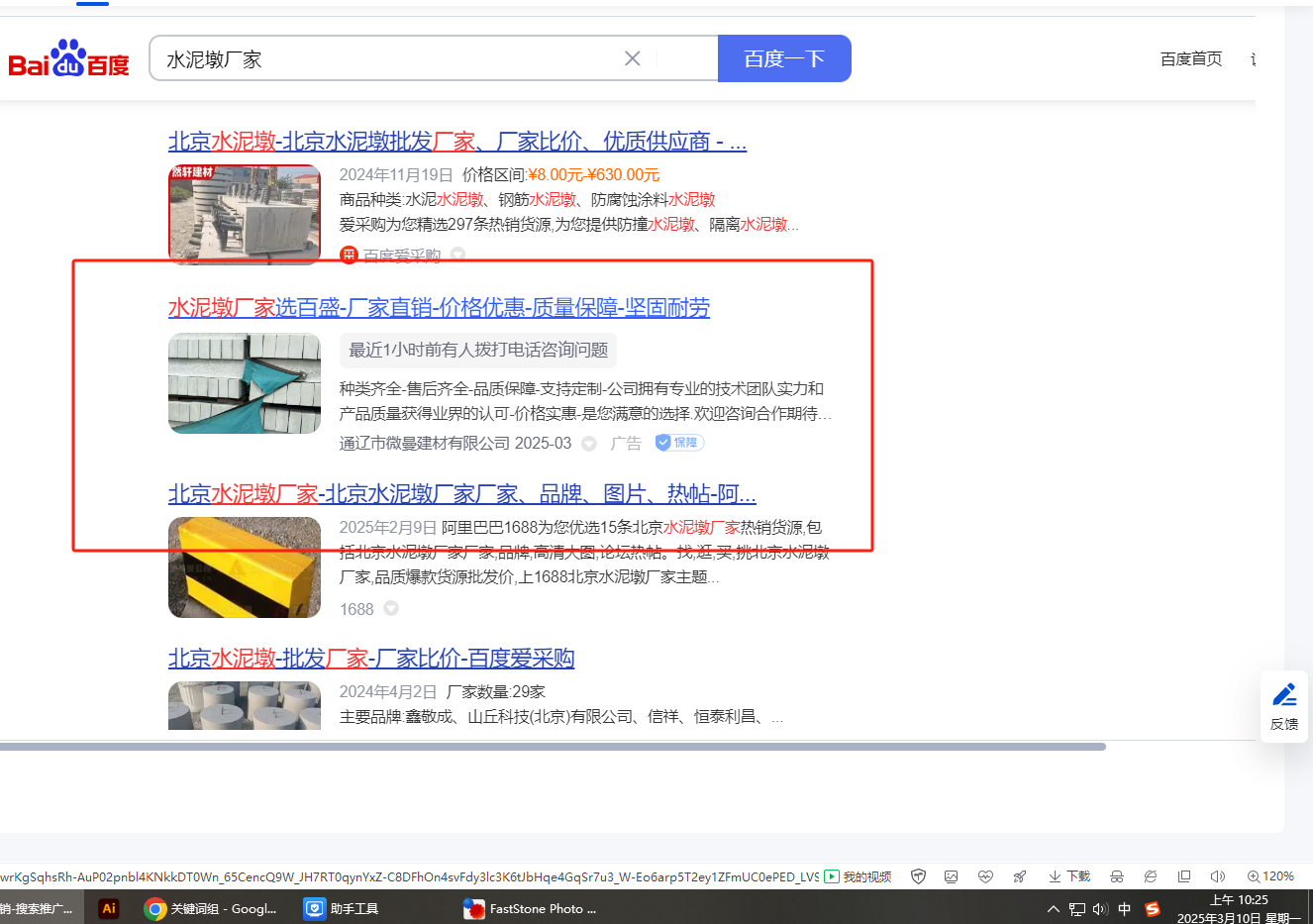Click the browser-core switch icon in status bar
The width and height of the screenshot is (1313, 924).
tap(1151, 876)
